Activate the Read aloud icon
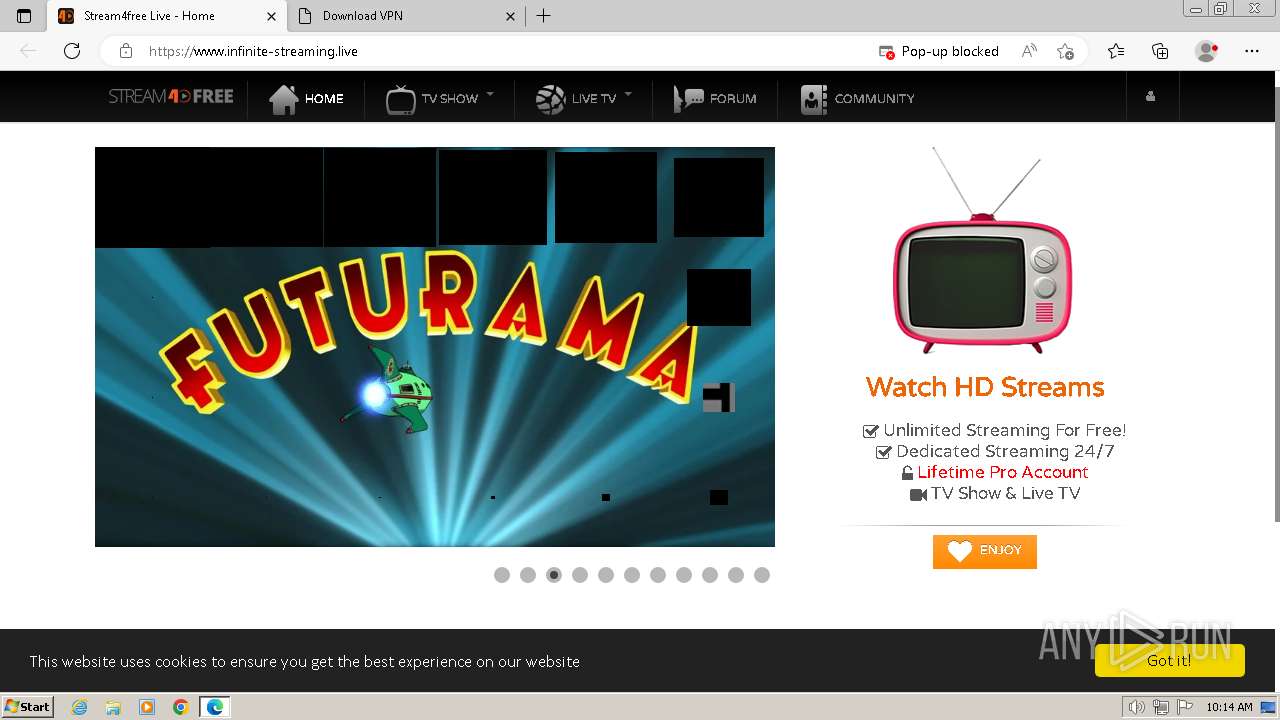 pyautogui.click(x=1029, y=51)
